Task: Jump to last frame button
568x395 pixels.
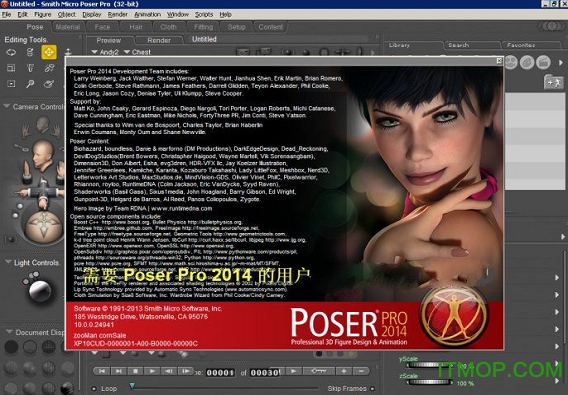Action: (118, 371)
